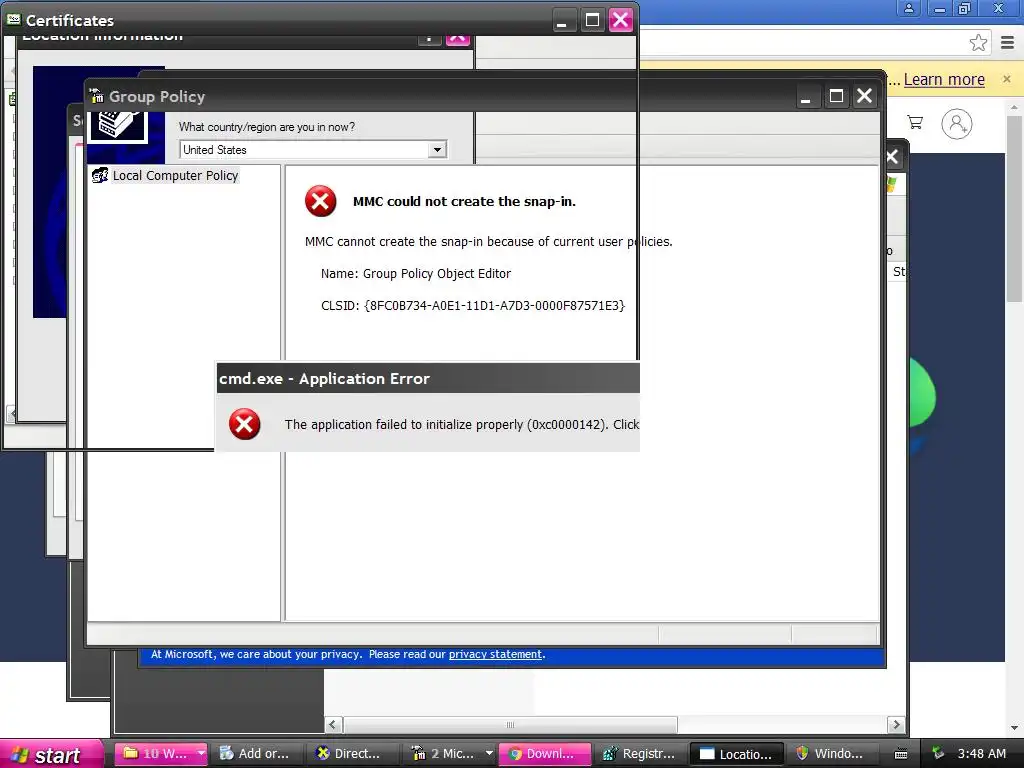
Task: Click the CLSID text line
Action: click(473, 306)
